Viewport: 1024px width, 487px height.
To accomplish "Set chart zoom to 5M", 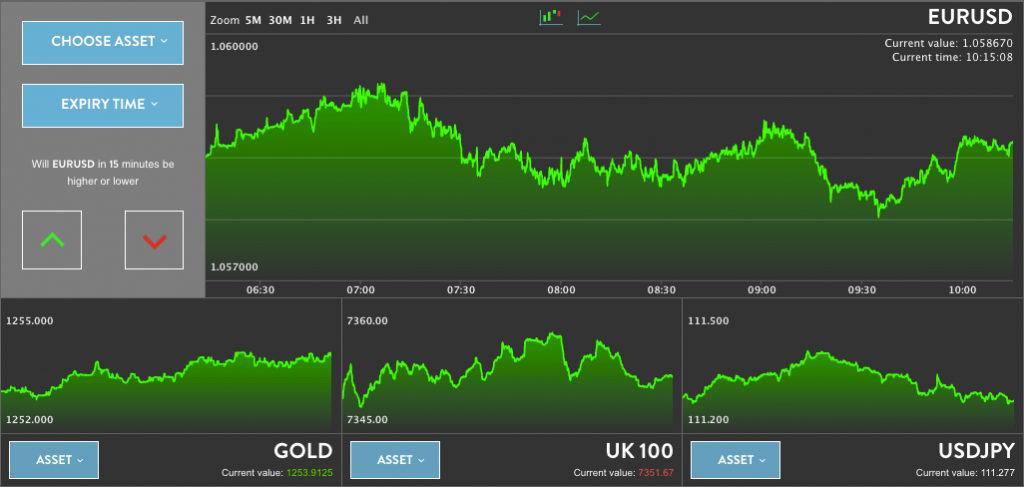I will 253,20.
